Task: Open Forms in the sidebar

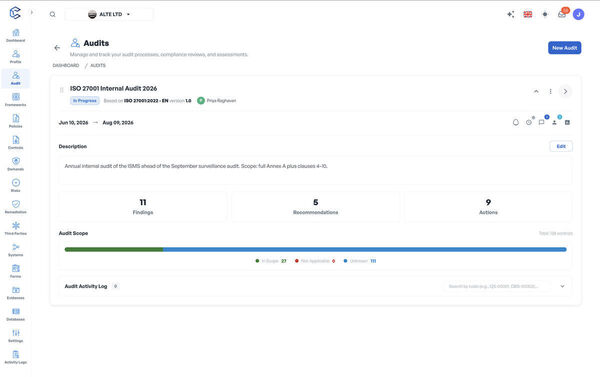Action: coord(16,271)
